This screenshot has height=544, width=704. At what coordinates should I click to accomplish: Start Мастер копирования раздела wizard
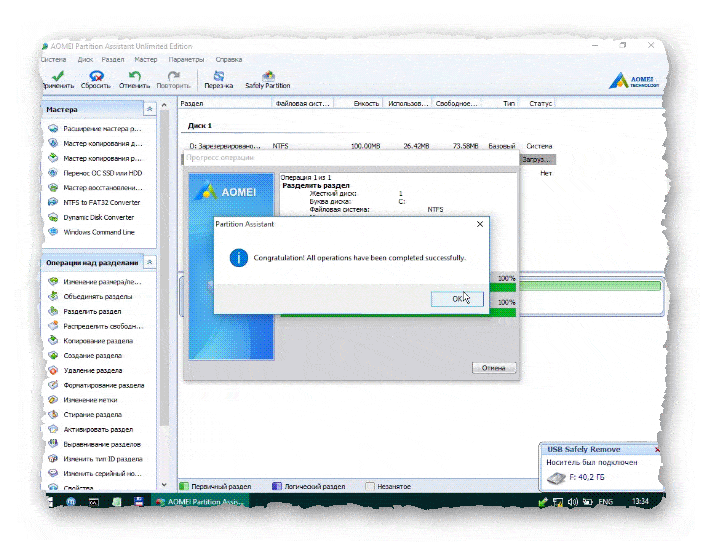point(95,158)
